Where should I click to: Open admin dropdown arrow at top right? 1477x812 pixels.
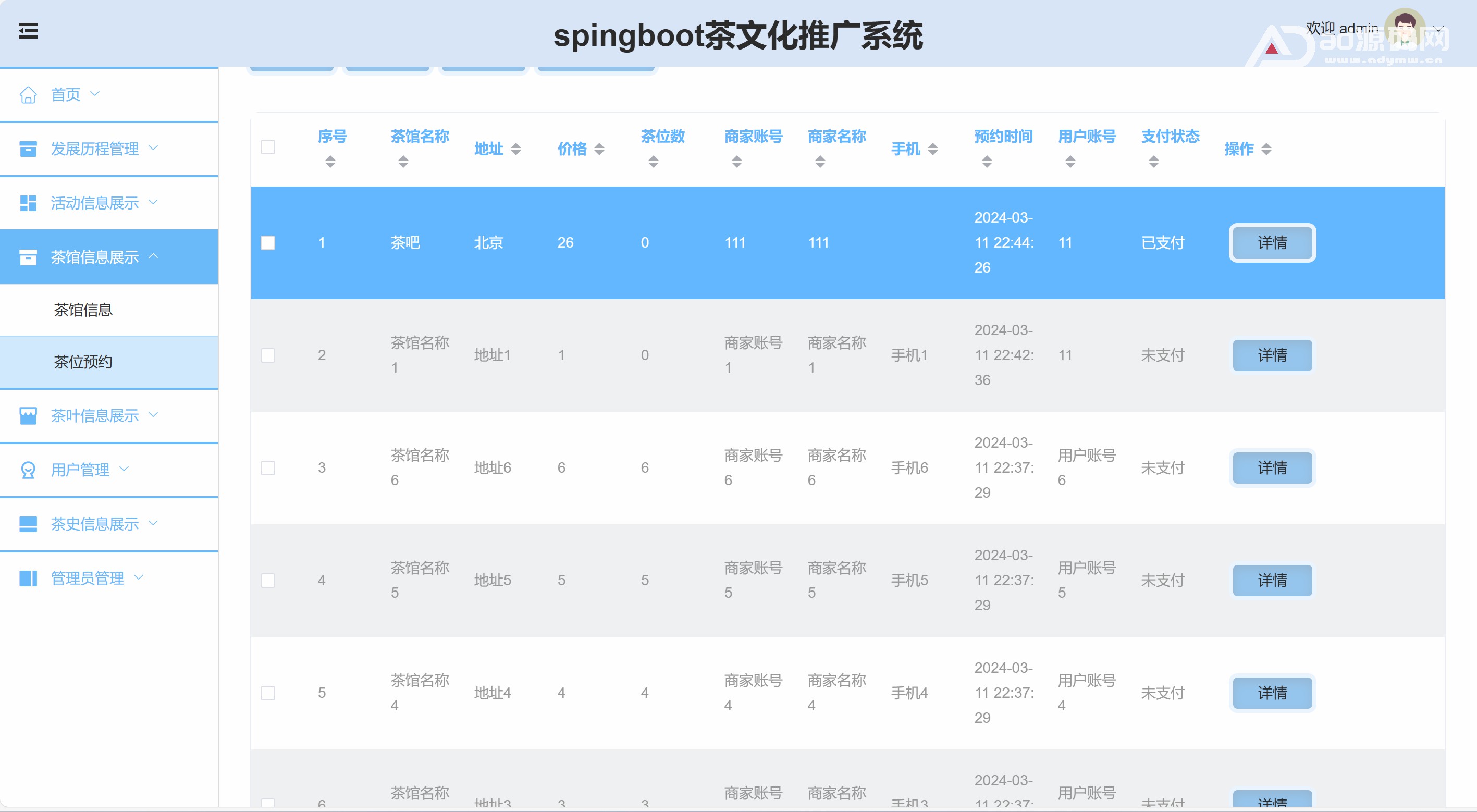(1438, 29)
